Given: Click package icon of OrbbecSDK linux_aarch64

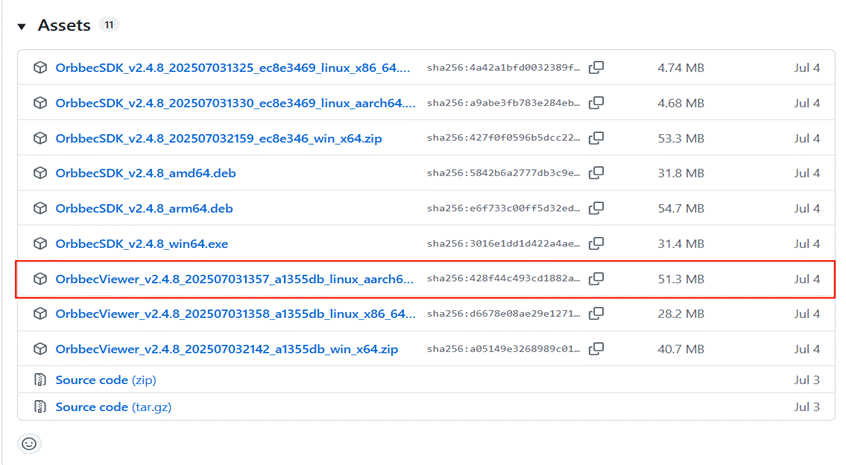Looking at the screenshot, I should coord(40,102).
